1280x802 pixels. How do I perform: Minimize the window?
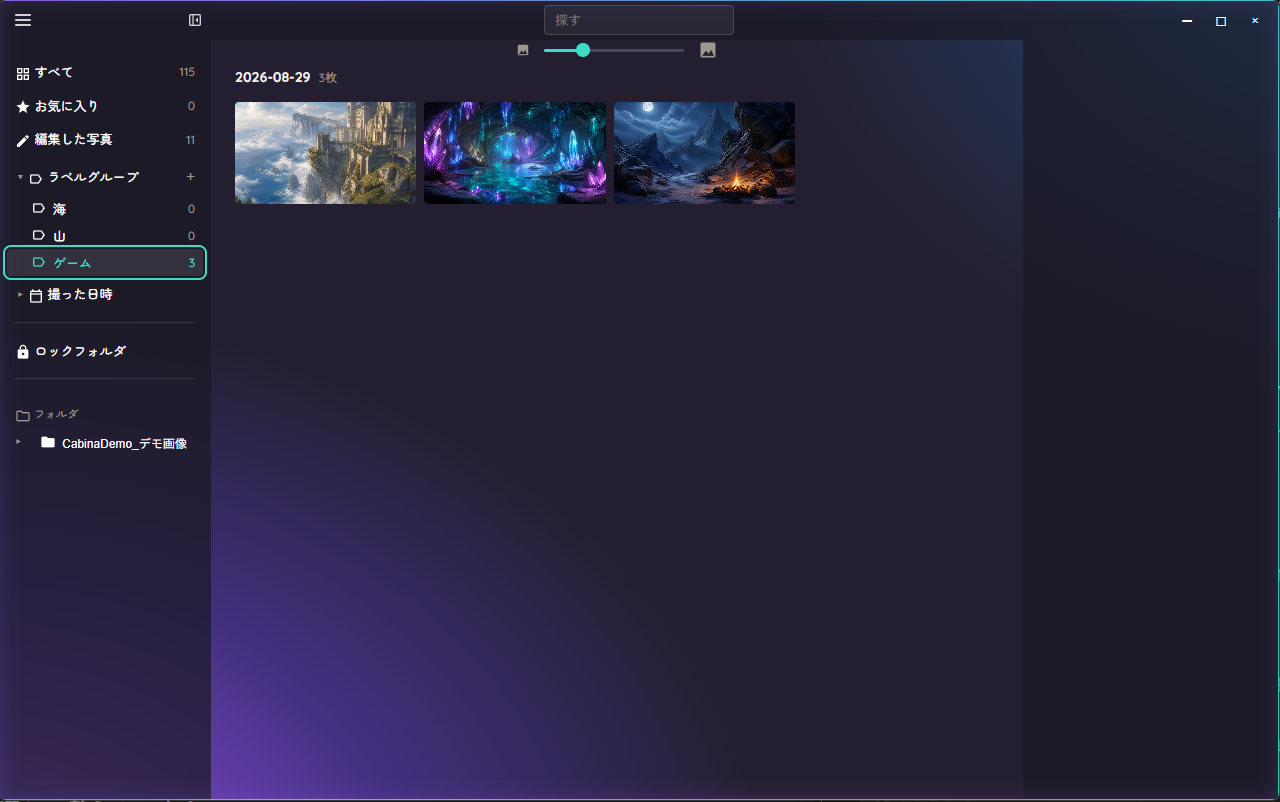(1187, 21)
